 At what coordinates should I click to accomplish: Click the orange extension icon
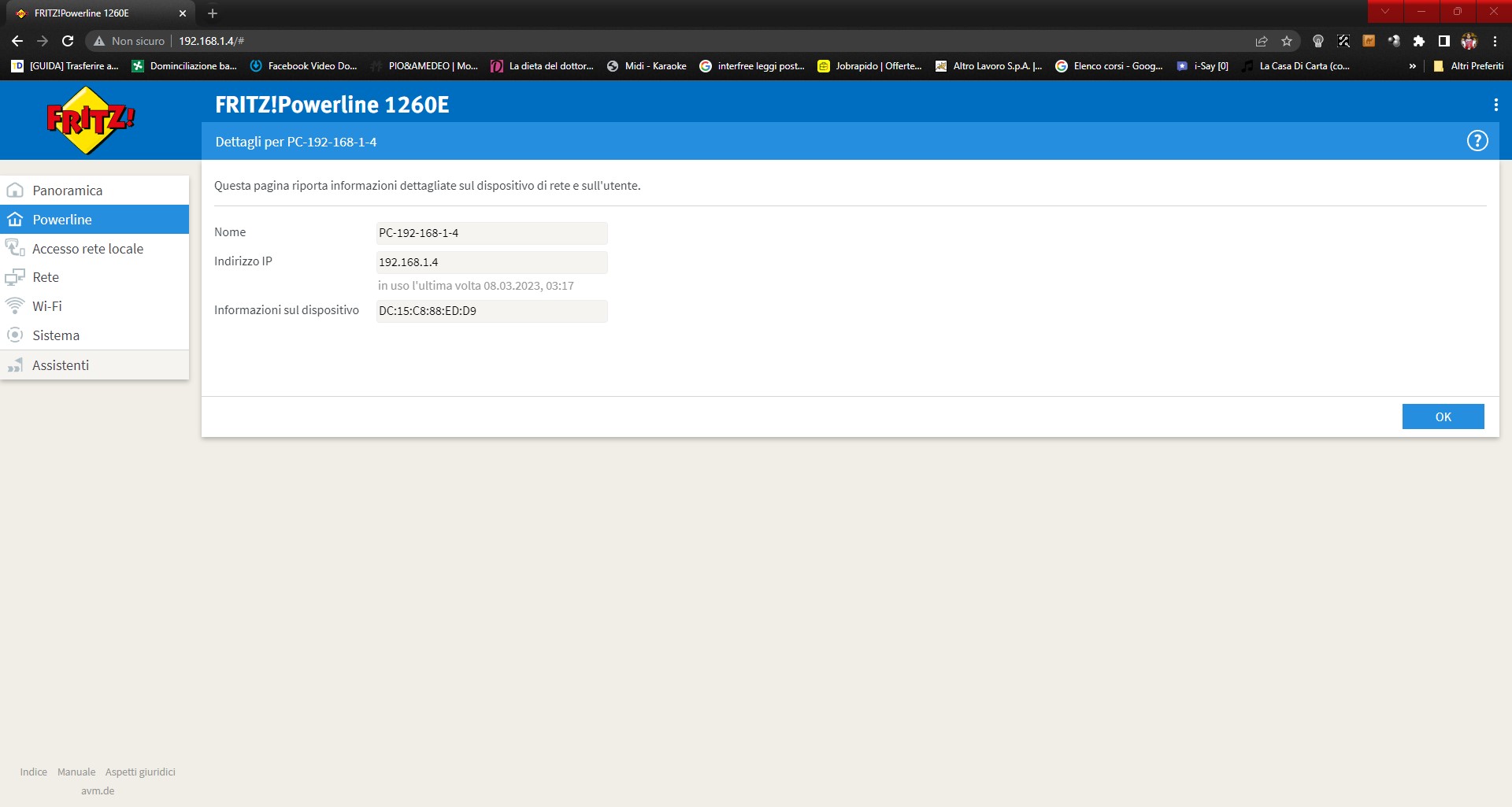click(1369, 41)
